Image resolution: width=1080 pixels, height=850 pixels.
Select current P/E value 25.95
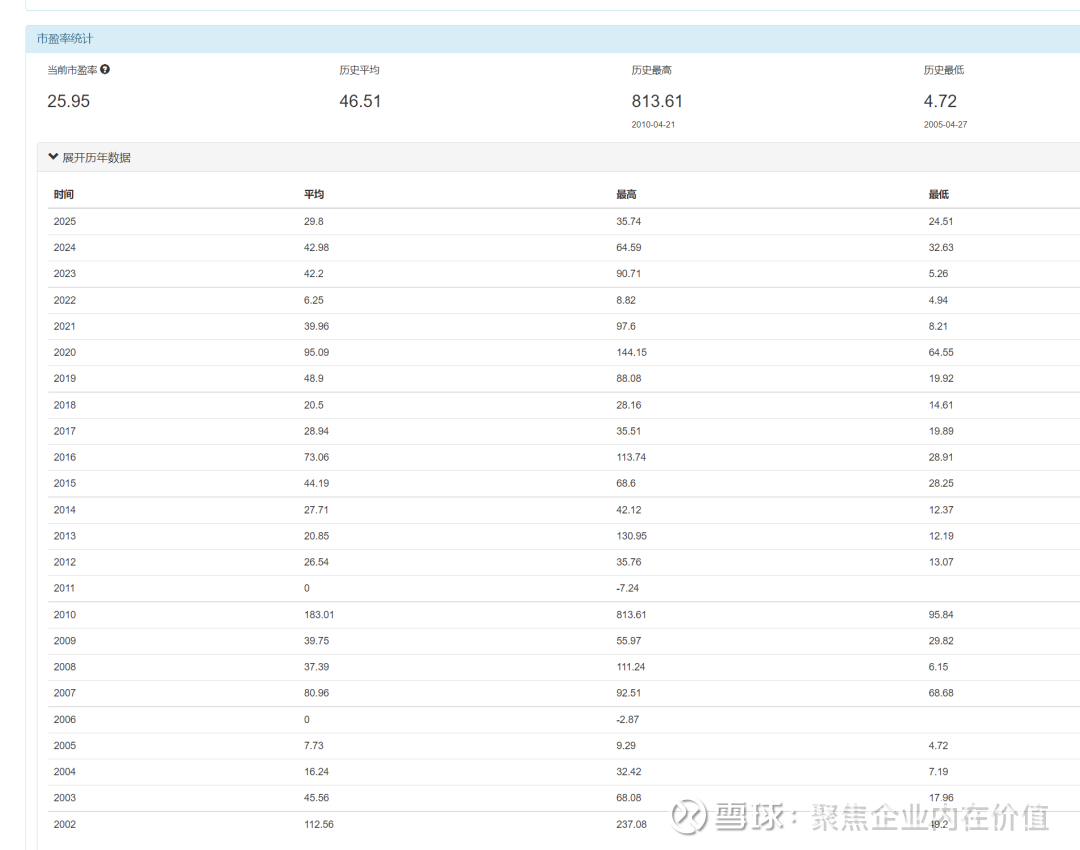click(x=68, y=101)
